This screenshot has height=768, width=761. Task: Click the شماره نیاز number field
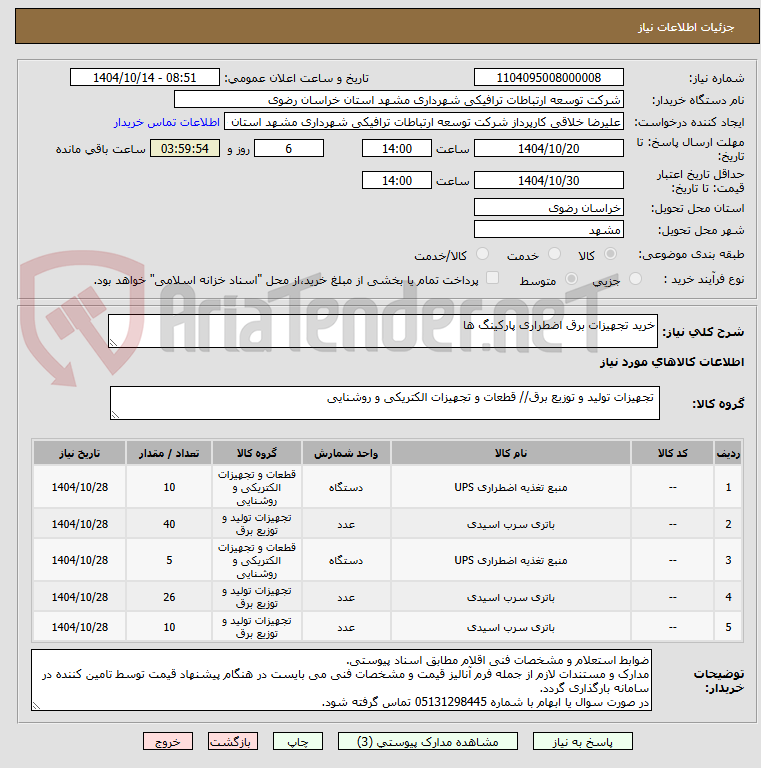coord(548,77)
